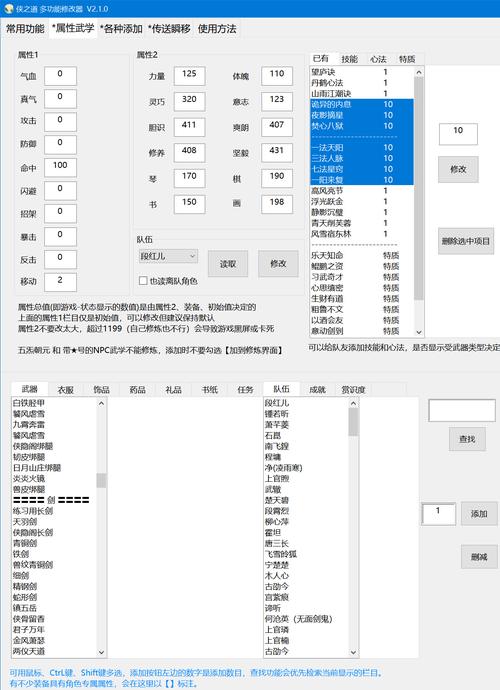Click the 移动 field showing 2
This screenshot has height=690, width=500.
(x=60, y=282)
